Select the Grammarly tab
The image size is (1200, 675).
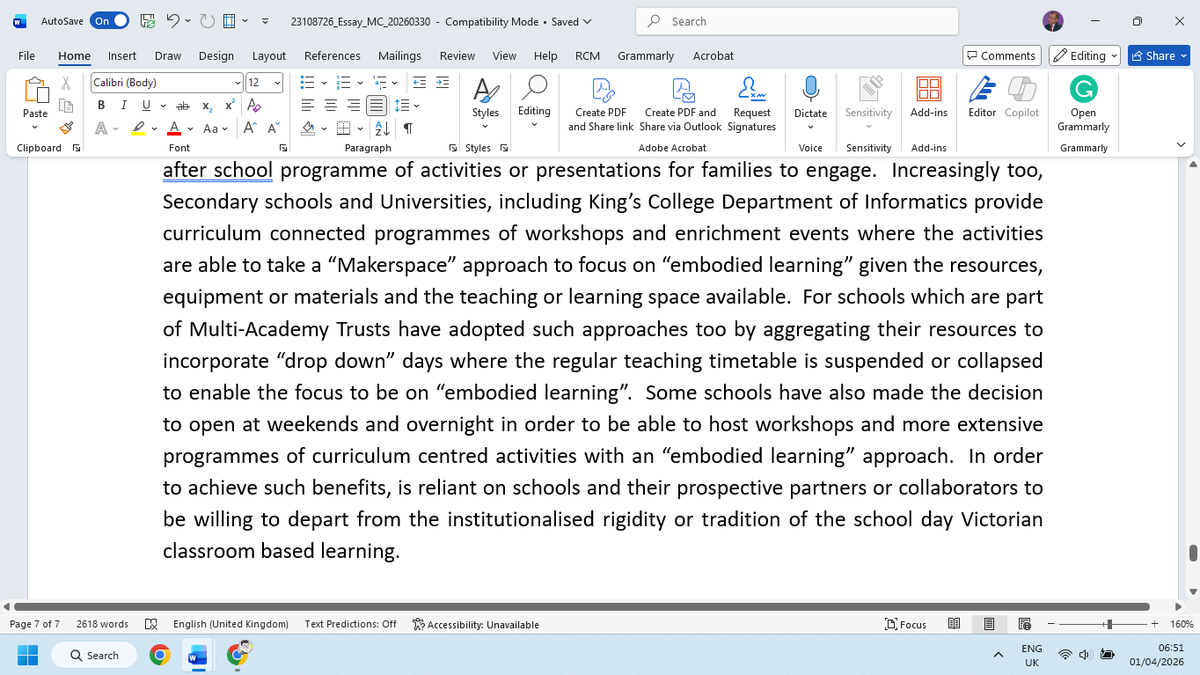click(x=646, y=56)
